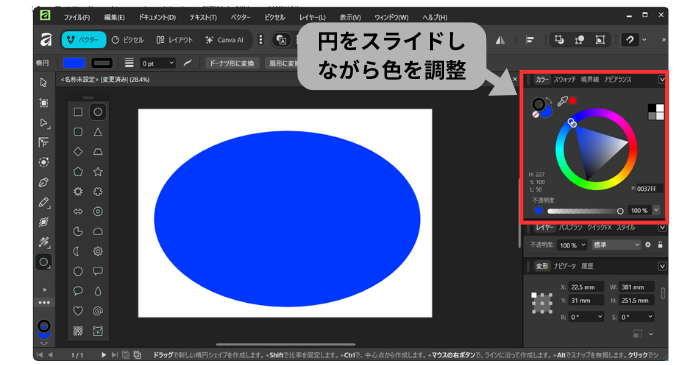The width and height of the screenshot is (698, 365).
Task: Open rotation R dropdown in Transform panel
Action: click(x=600, y=316)
